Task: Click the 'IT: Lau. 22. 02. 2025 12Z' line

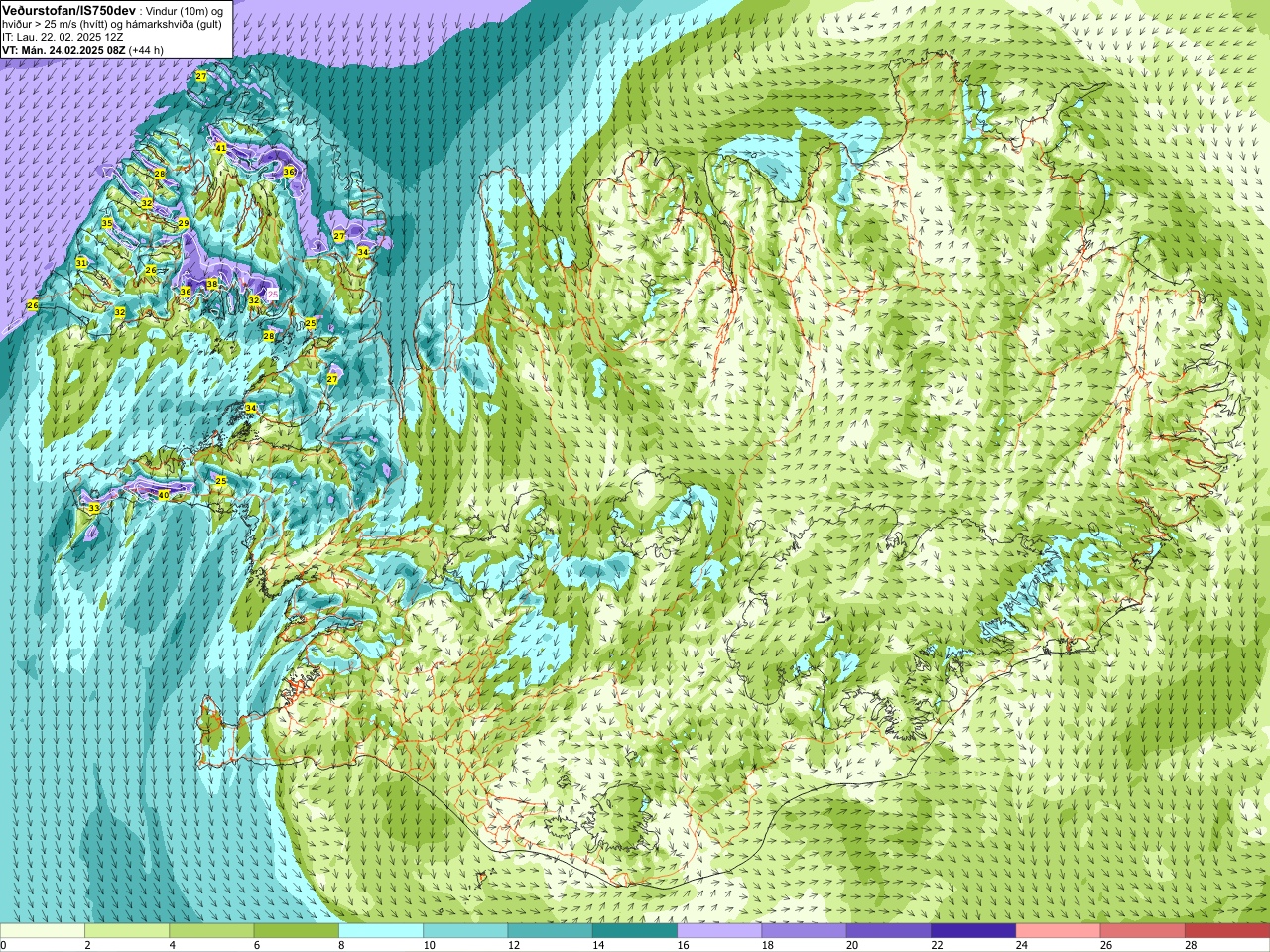Action: pos(63,37)
